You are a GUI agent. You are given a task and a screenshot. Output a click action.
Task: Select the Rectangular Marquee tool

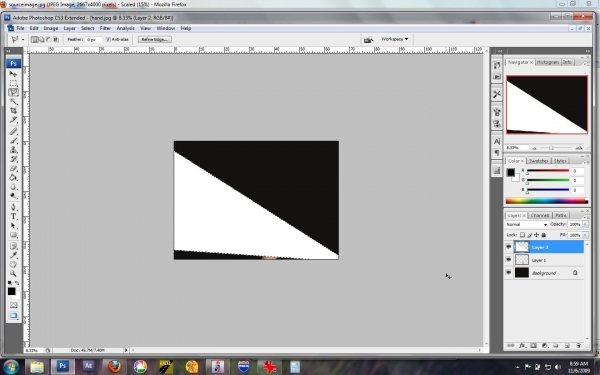point(13,83)
